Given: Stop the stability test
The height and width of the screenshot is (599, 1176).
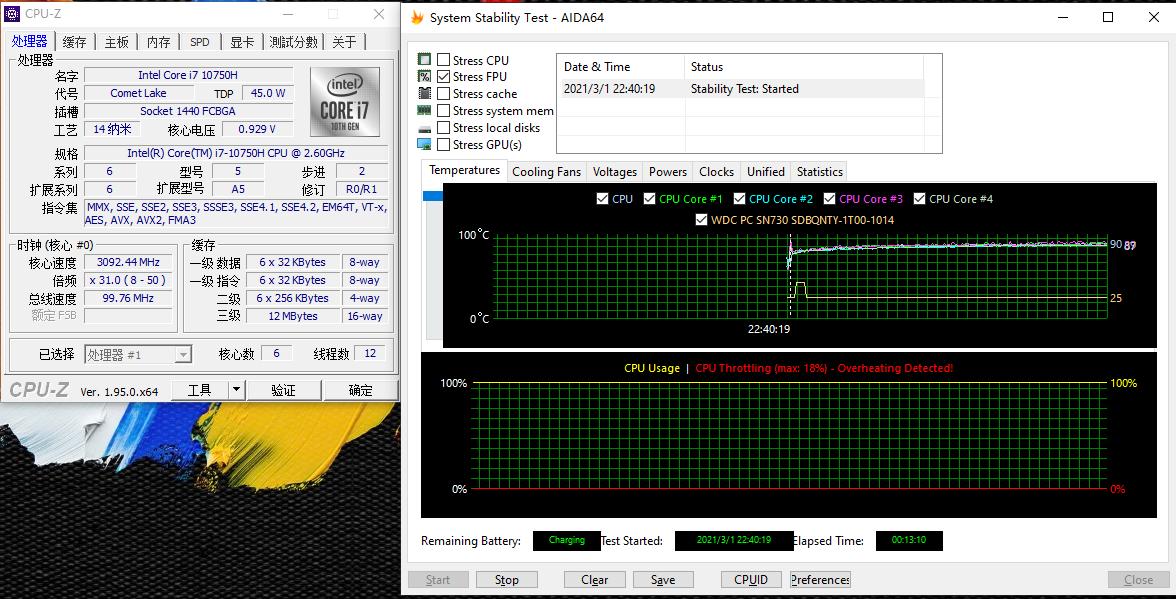Looking at the screenshot, I should click(506, 580).
